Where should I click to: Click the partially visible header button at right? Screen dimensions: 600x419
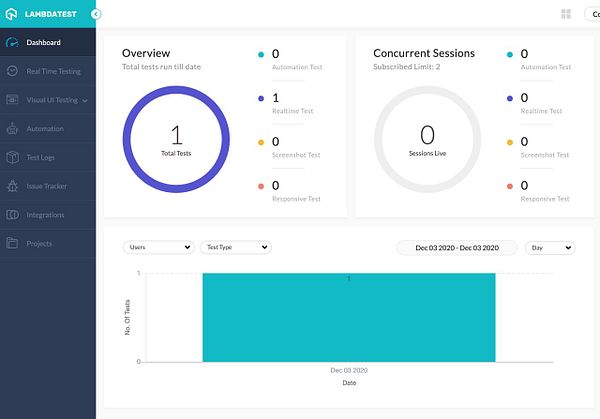coord(592,14)
